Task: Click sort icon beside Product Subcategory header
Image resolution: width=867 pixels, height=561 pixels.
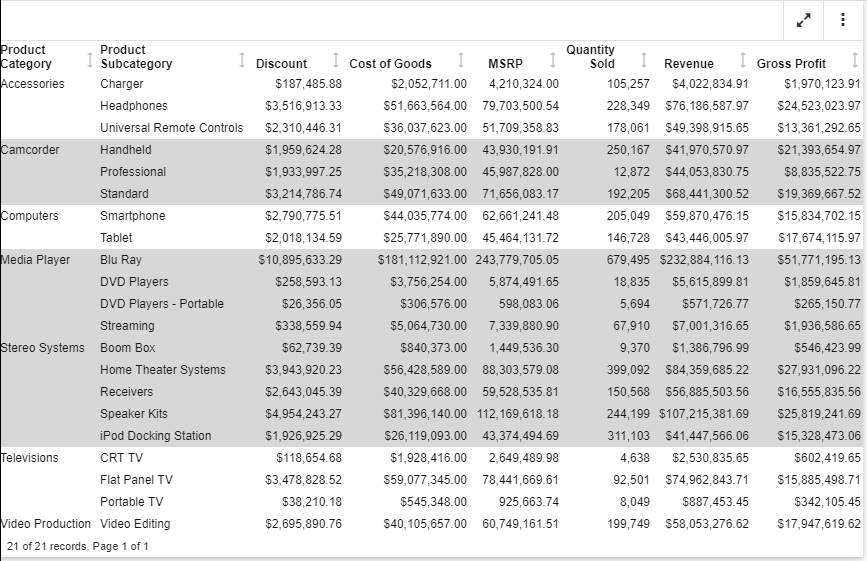Action: [x=243, y=60]
